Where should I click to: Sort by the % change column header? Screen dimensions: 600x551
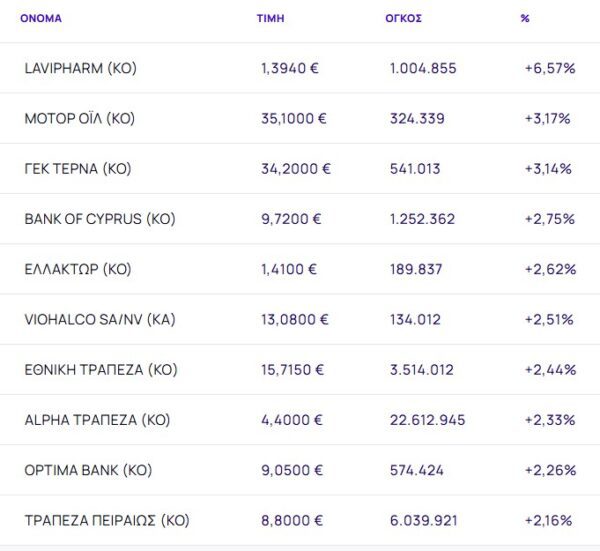tap(525, 18)
